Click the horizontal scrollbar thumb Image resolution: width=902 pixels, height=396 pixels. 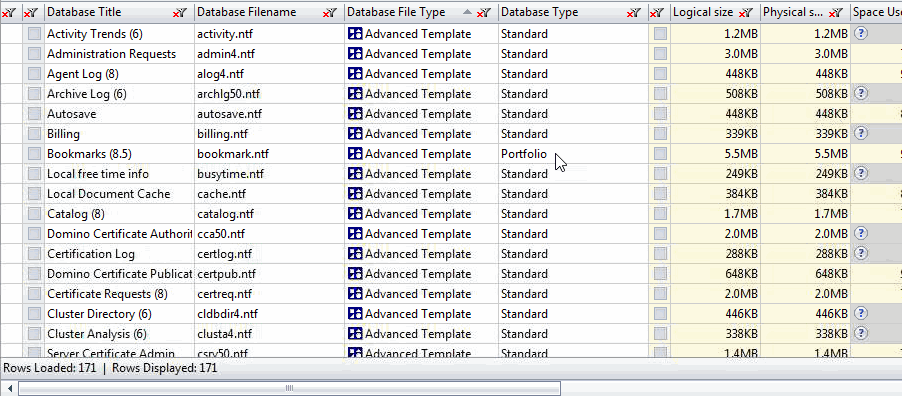pyautogui.click(x=290, y=388)
